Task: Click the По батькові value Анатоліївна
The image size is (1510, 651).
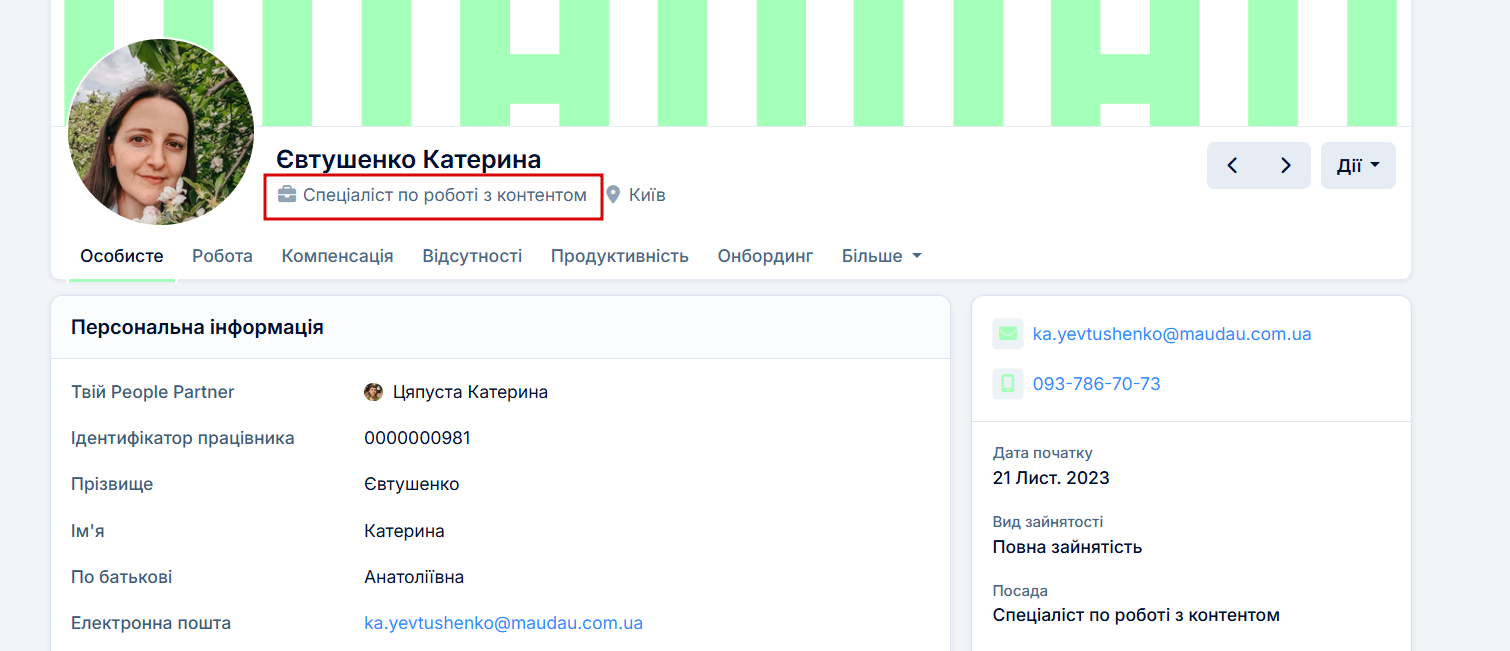Action: click(414, 577)
